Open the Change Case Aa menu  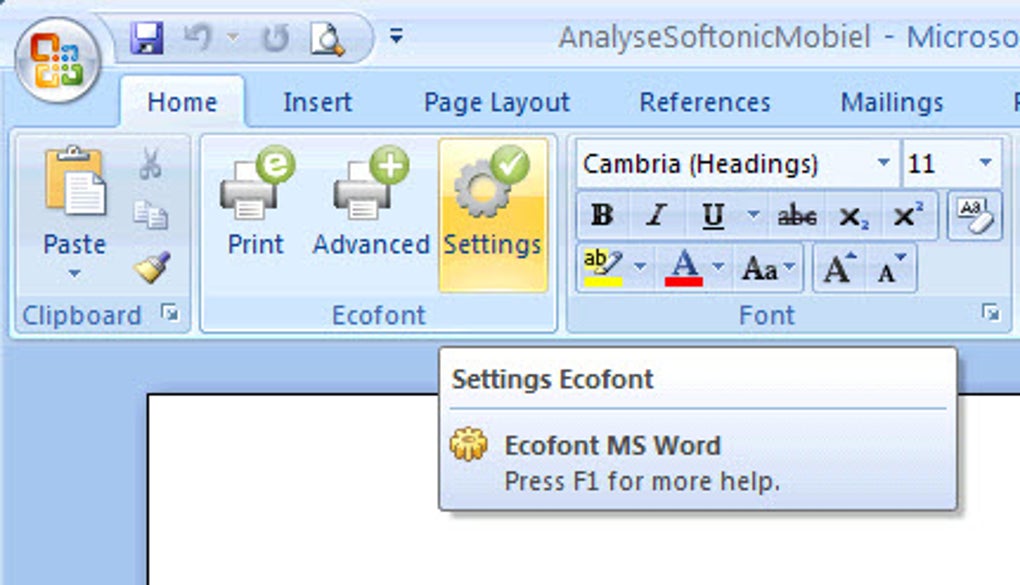point(769,268)
